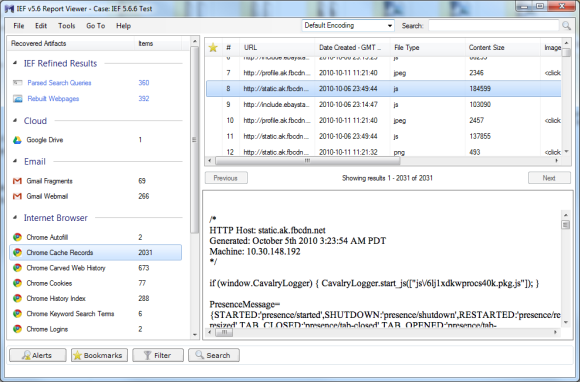Click the magnifier search icon in toolbar
The width and height of the screenshot is (580, 382).
click(566, 26)
